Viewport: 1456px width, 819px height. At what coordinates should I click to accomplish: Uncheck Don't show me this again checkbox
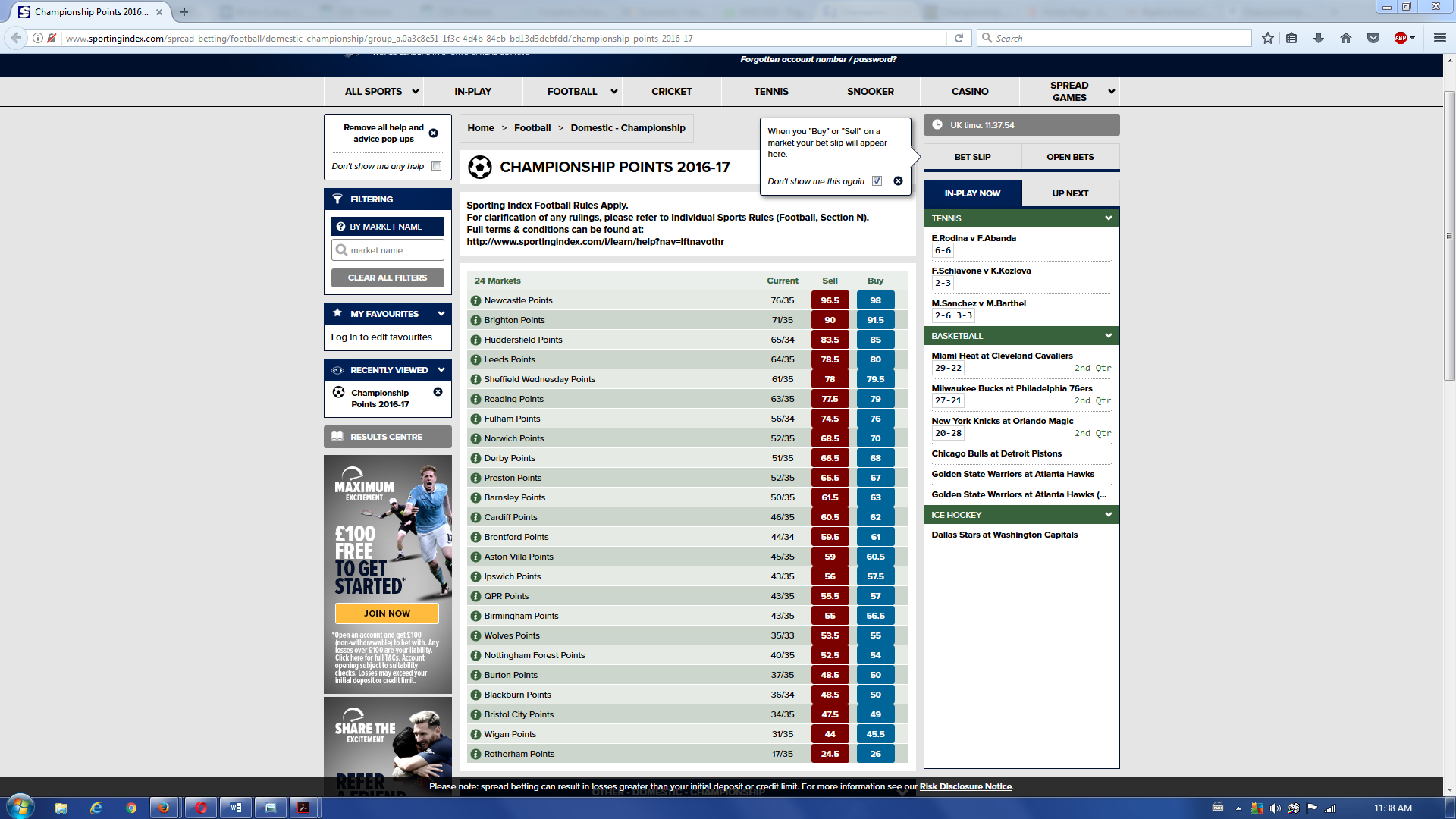[877, 180]
